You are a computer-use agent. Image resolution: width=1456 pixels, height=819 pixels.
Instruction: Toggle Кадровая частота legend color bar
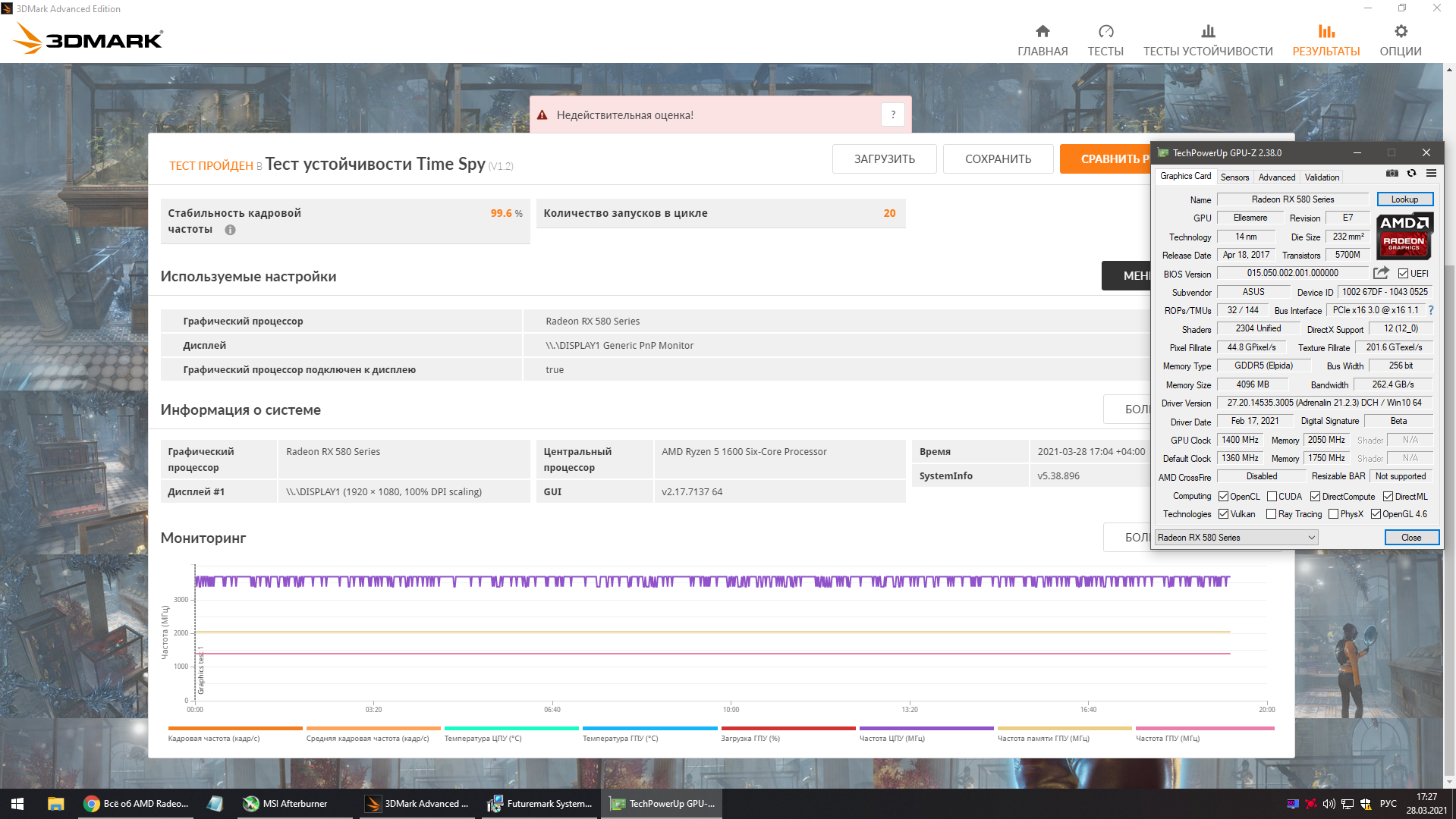click(x=235, y=729)
